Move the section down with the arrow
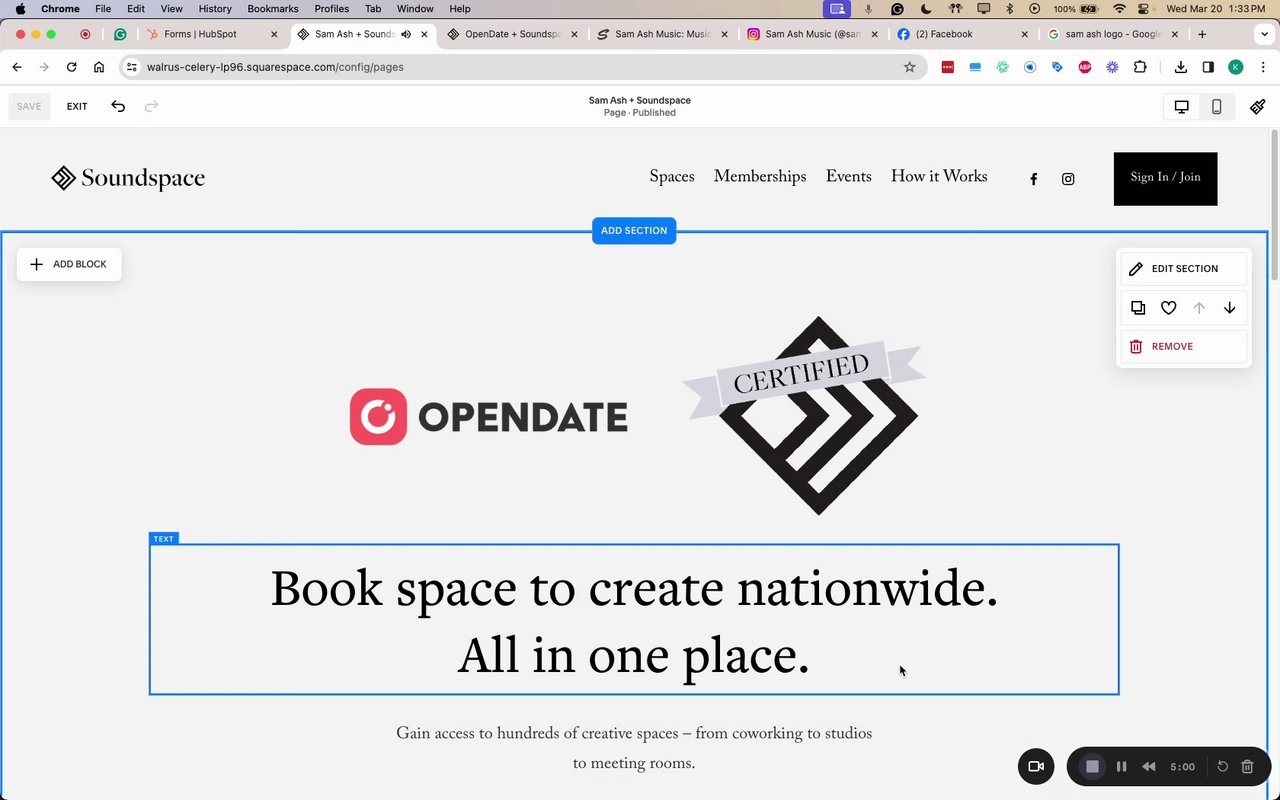Screen dimensions: 1280x800 coord(1229,308)
